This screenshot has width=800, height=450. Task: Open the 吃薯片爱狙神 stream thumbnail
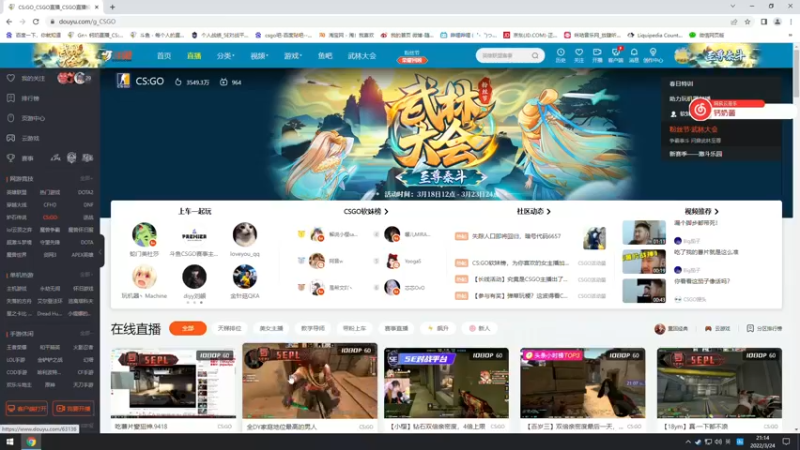[x=173, y=383]
